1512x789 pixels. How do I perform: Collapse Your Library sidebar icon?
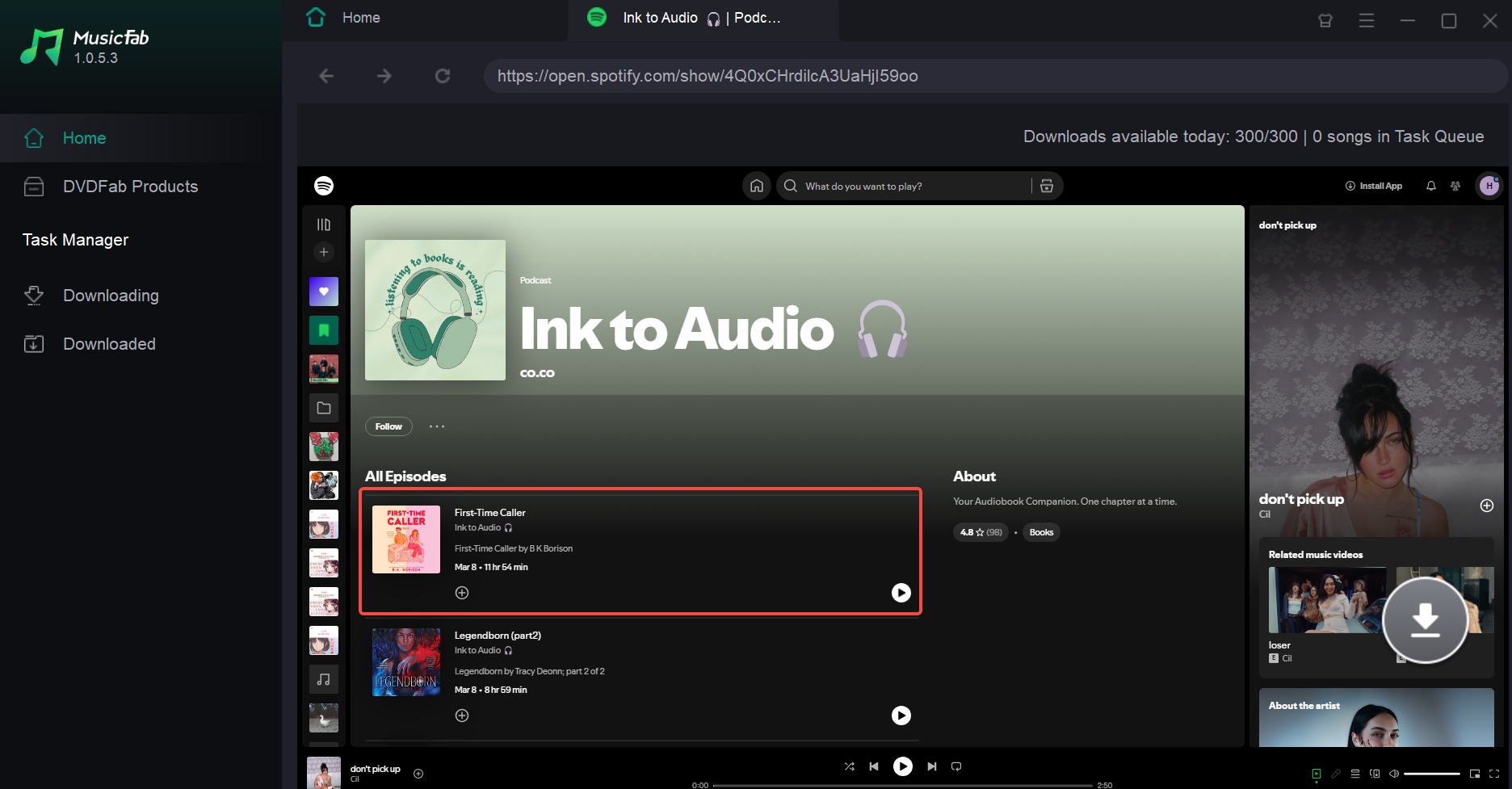(x=324, y=225)
